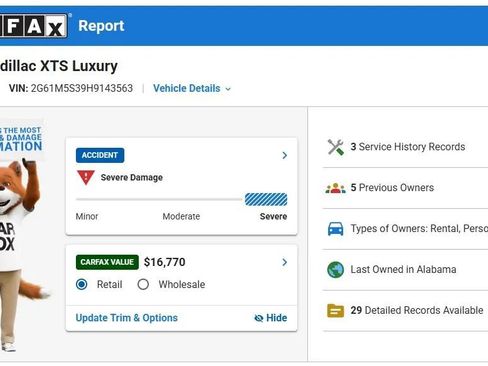Click the Moderate label on damage scale
The height and width of the screenshot is (366, 488).
pos(181,216)
